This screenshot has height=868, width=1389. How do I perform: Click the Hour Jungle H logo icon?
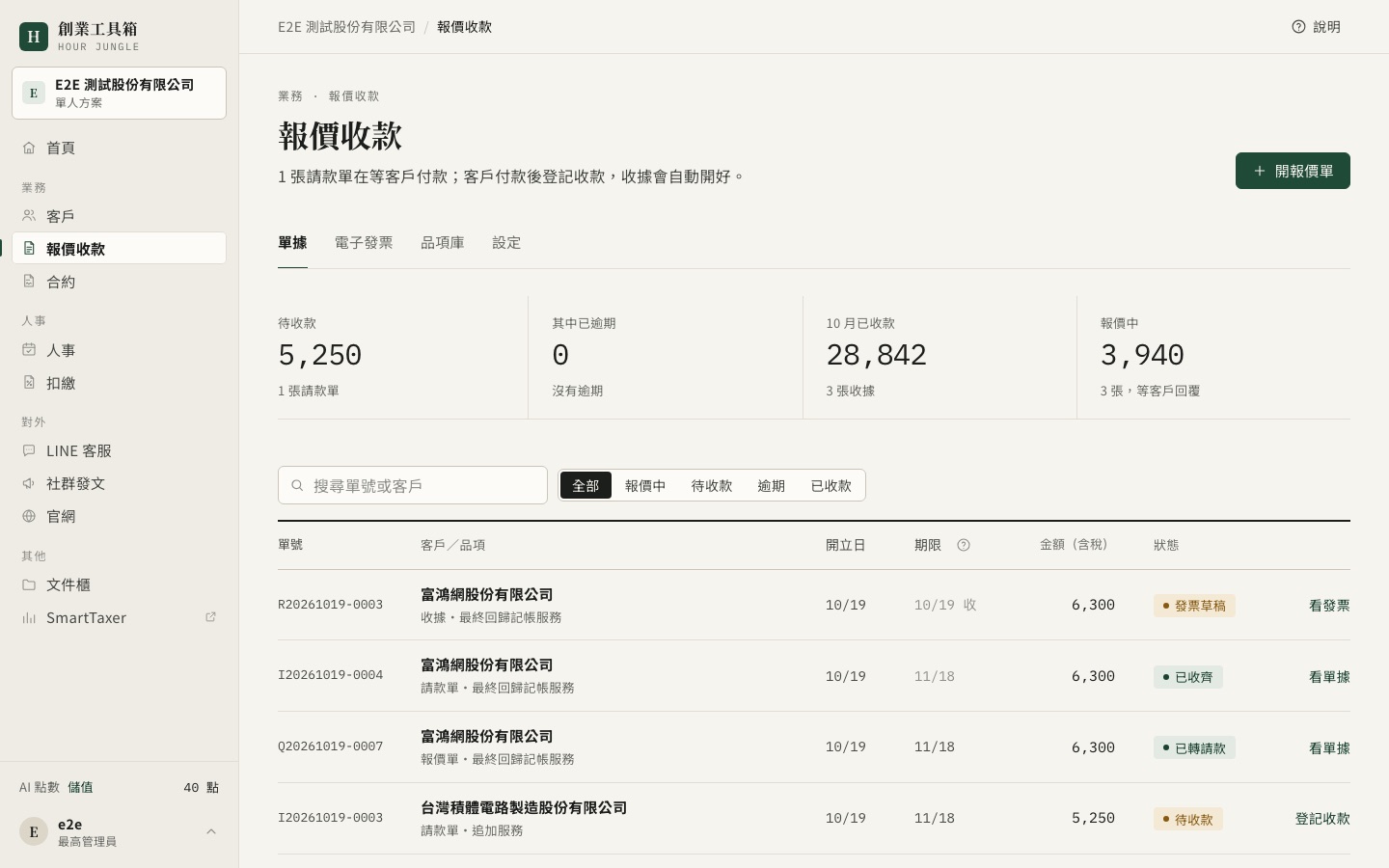(x=34, y=37)
